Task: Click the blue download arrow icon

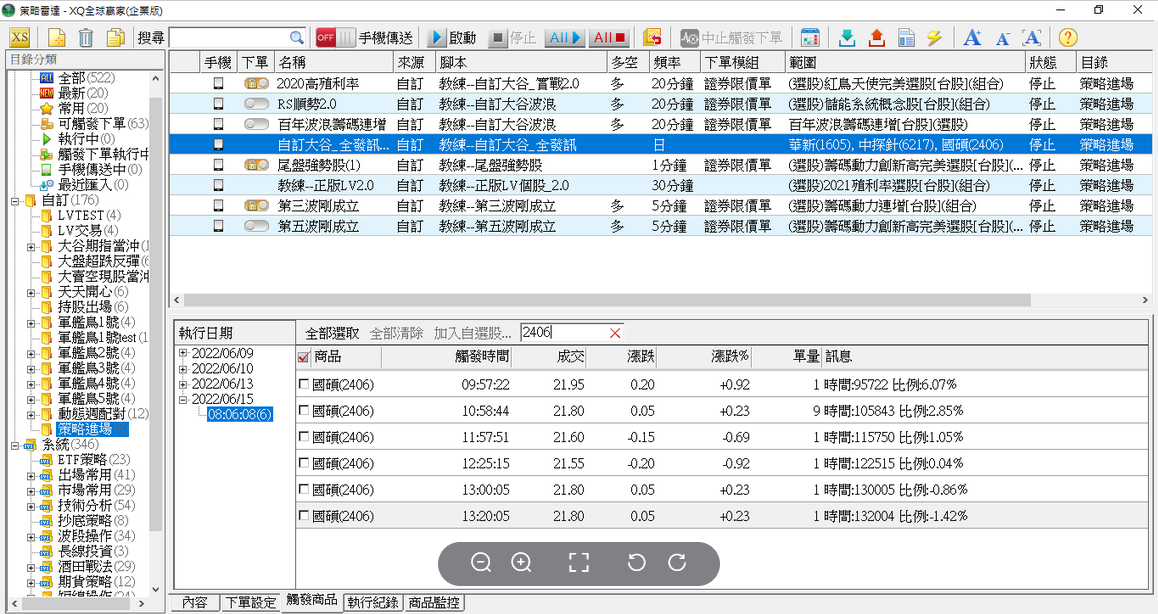Action: [847, 38]
